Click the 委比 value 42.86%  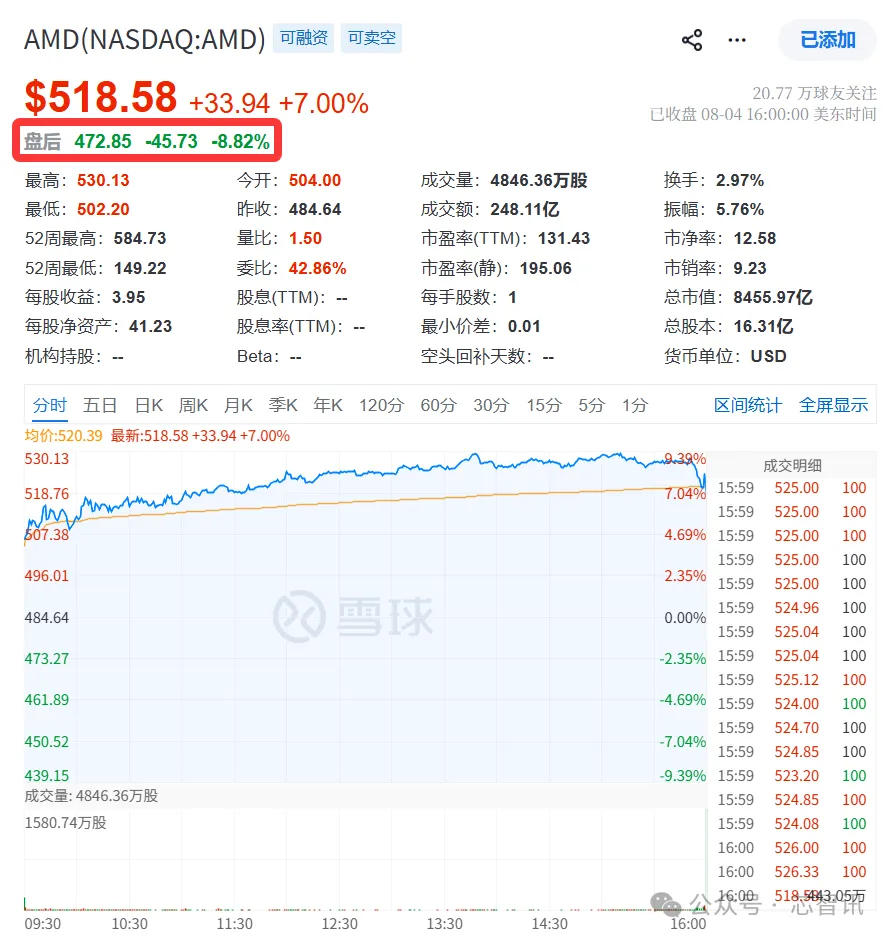(317, 268)
